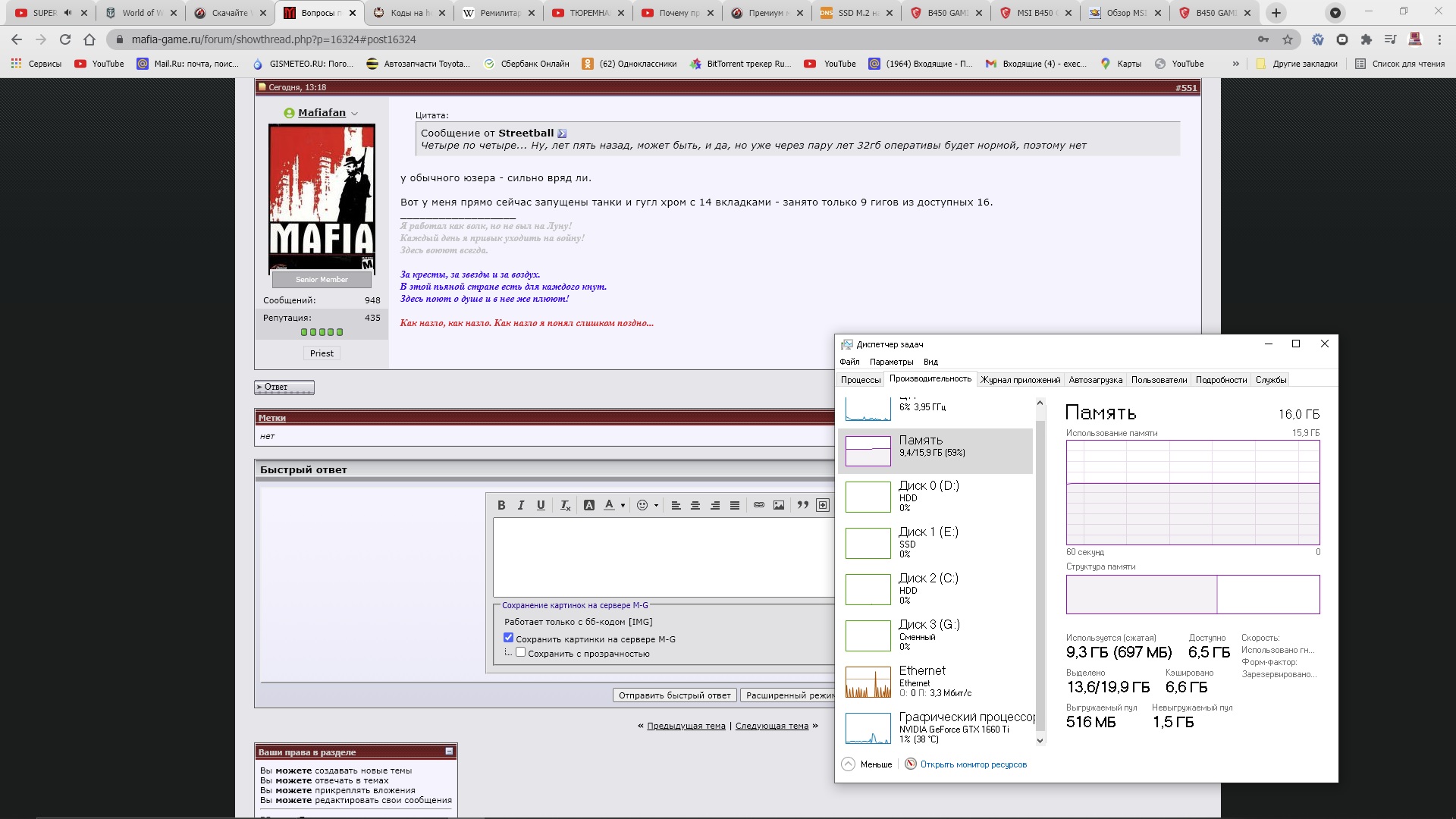
Task: Click the insert image icon
Action: 779,505
